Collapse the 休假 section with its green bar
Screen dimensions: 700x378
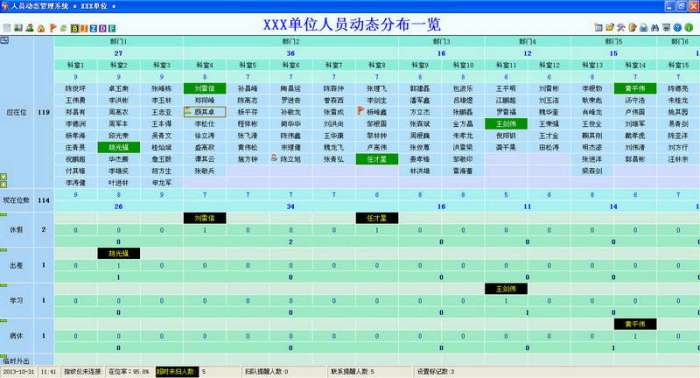coord(4,215)
